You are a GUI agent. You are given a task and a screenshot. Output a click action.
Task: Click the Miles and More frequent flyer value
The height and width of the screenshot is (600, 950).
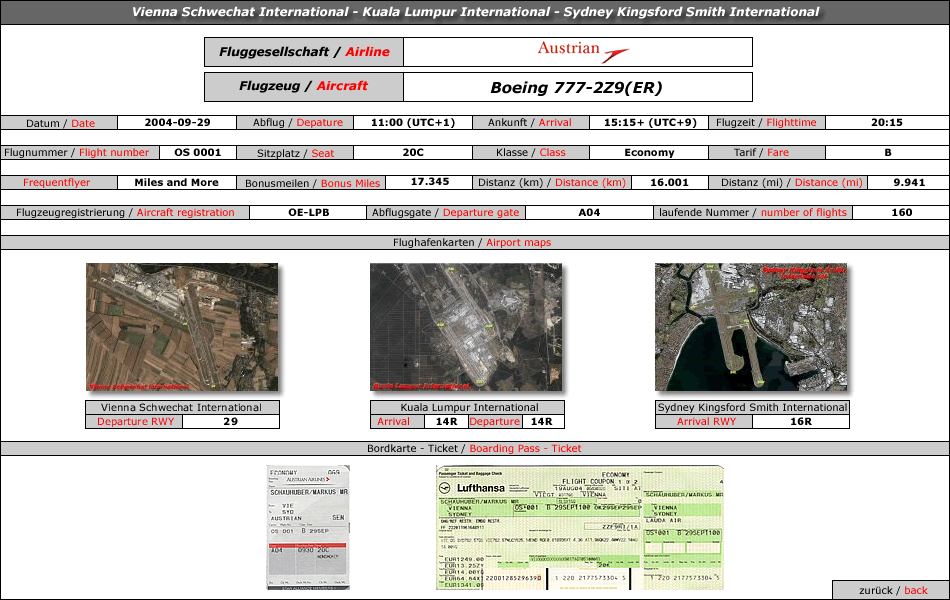point(176,182)
